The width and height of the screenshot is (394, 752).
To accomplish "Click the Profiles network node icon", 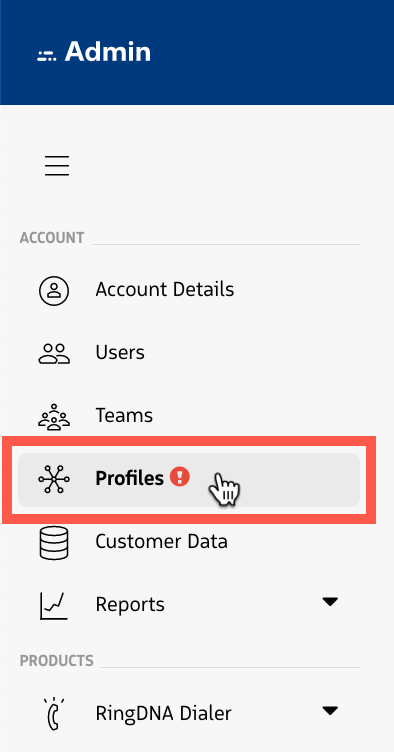I will [54, 479].
